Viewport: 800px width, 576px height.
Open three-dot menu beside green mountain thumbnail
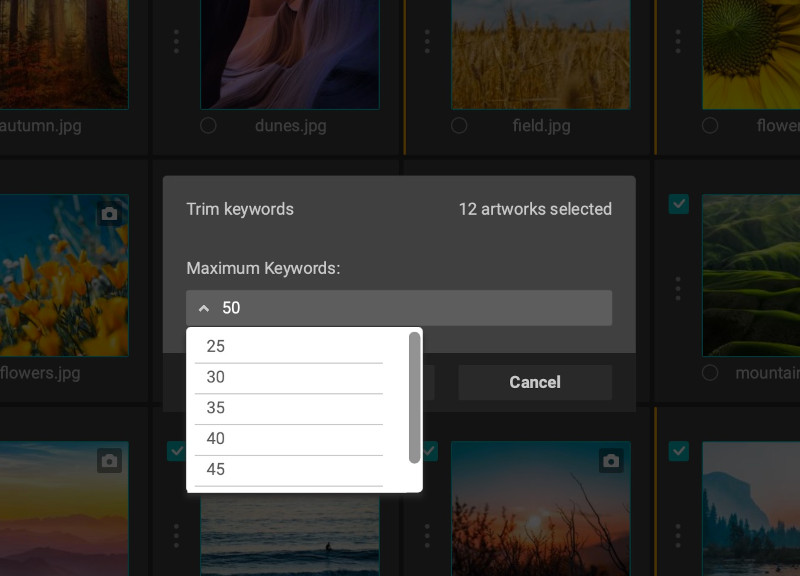point(678,289)
